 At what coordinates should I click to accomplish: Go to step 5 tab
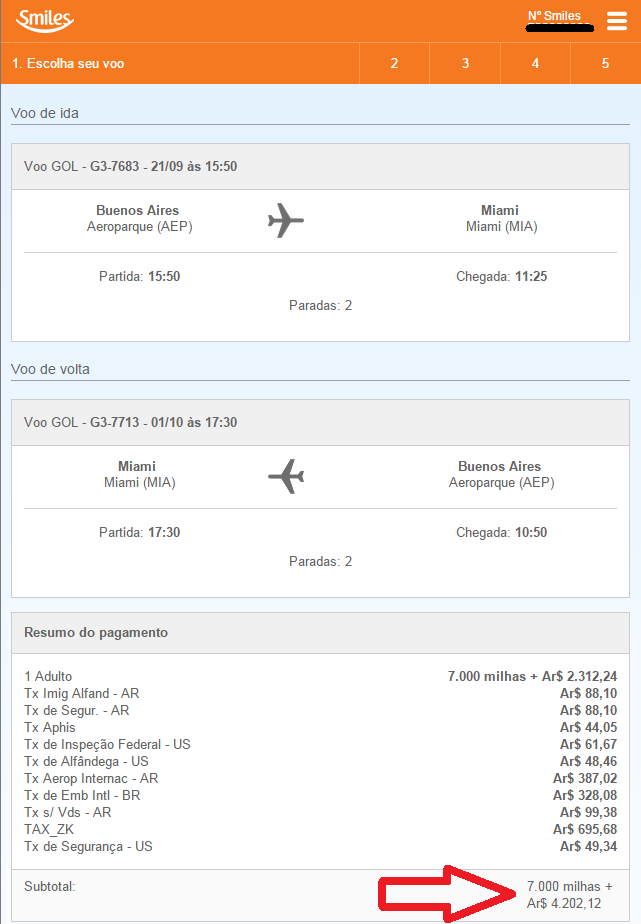pos(605,63)
